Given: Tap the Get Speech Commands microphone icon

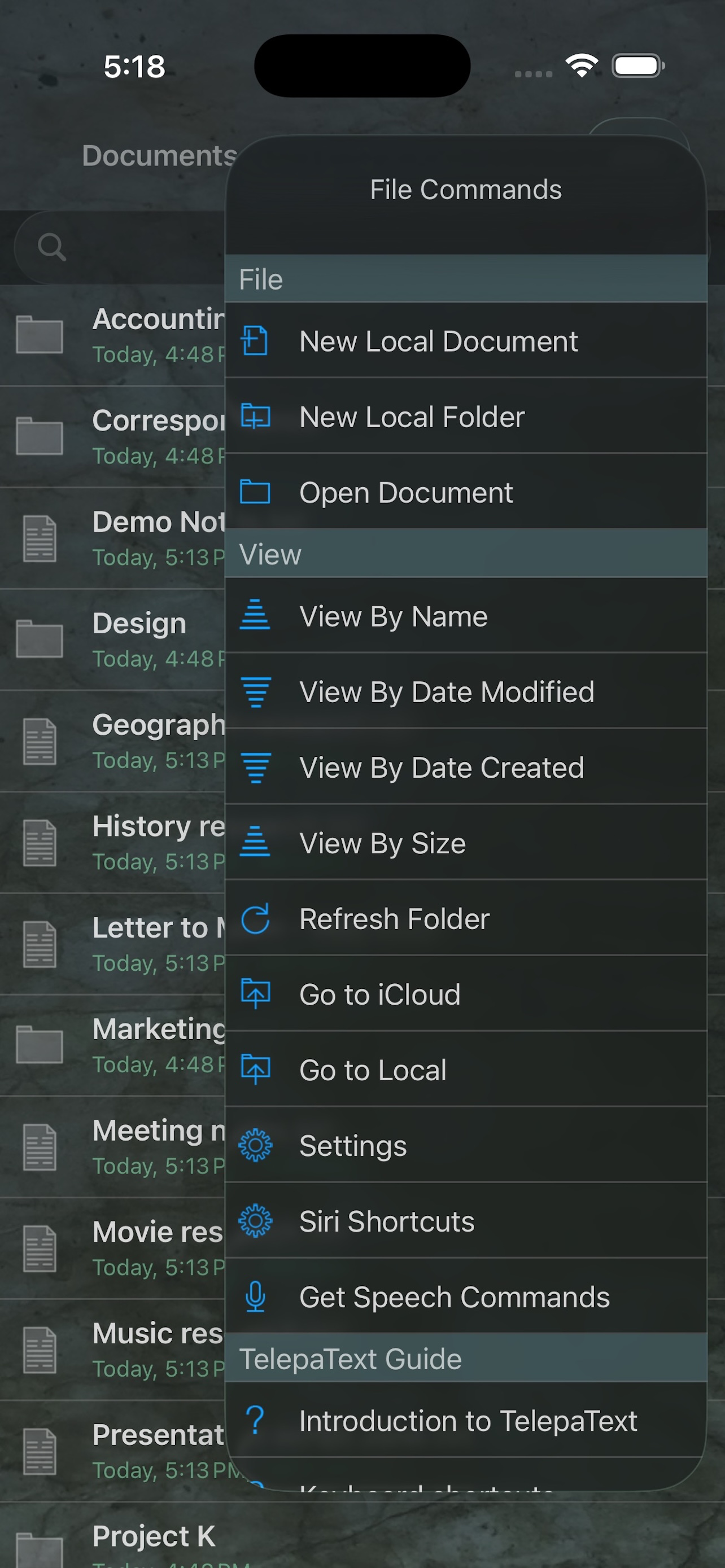Looking at the screenshot, I should click(256, 1297).
